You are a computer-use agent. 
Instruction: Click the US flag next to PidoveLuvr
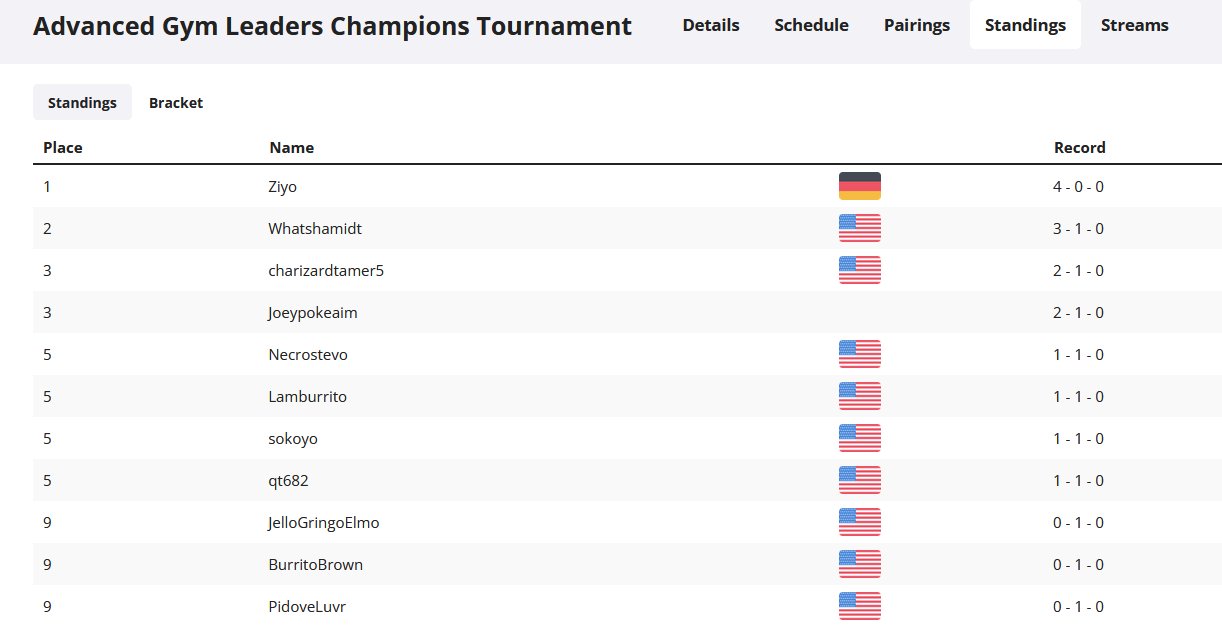click(x=859, y=606)
